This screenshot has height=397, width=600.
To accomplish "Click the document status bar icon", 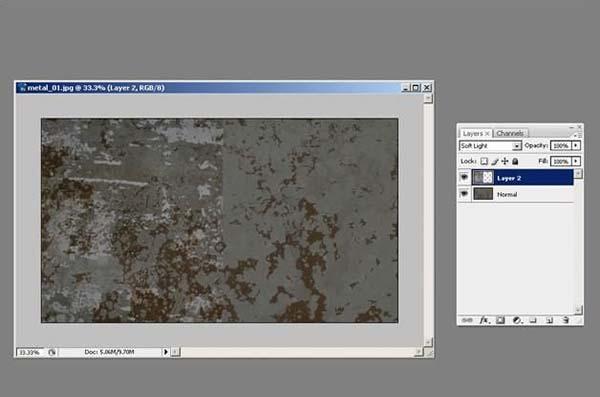I will click(x=52, y=352).
